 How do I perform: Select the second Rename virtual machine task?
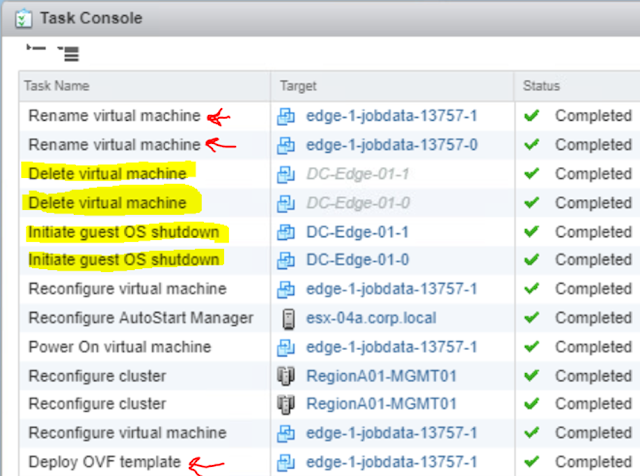coord(115,145)
